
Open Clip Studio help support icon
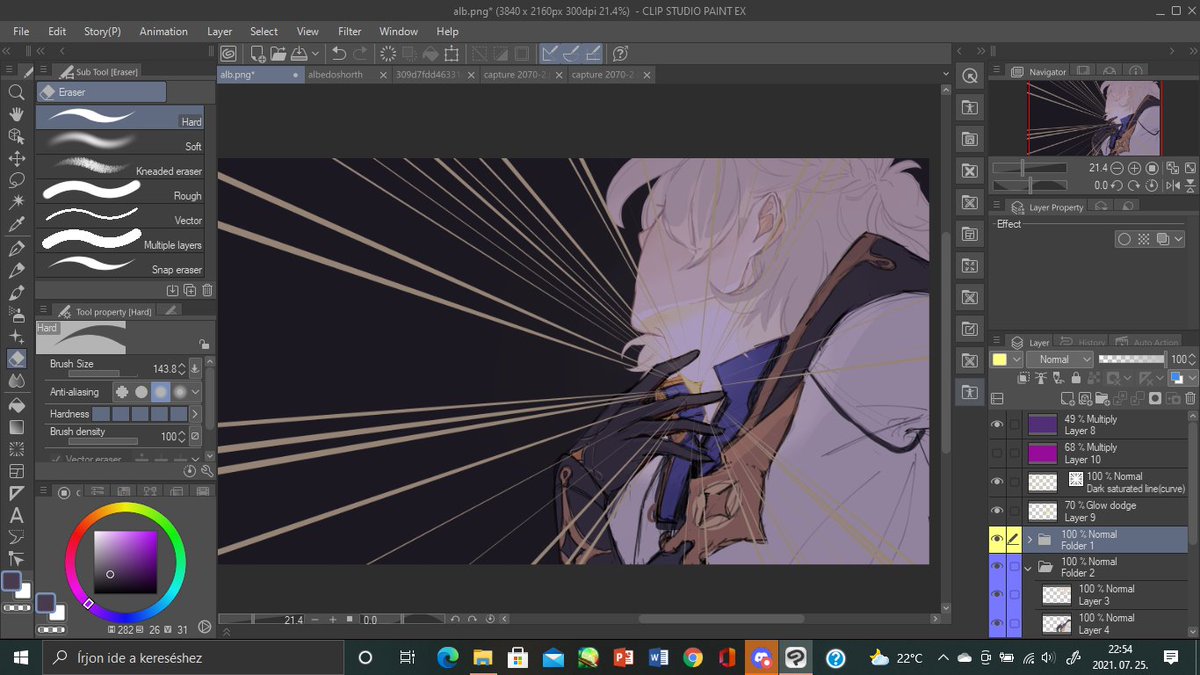pyautogui.click(x=620, y=53)
